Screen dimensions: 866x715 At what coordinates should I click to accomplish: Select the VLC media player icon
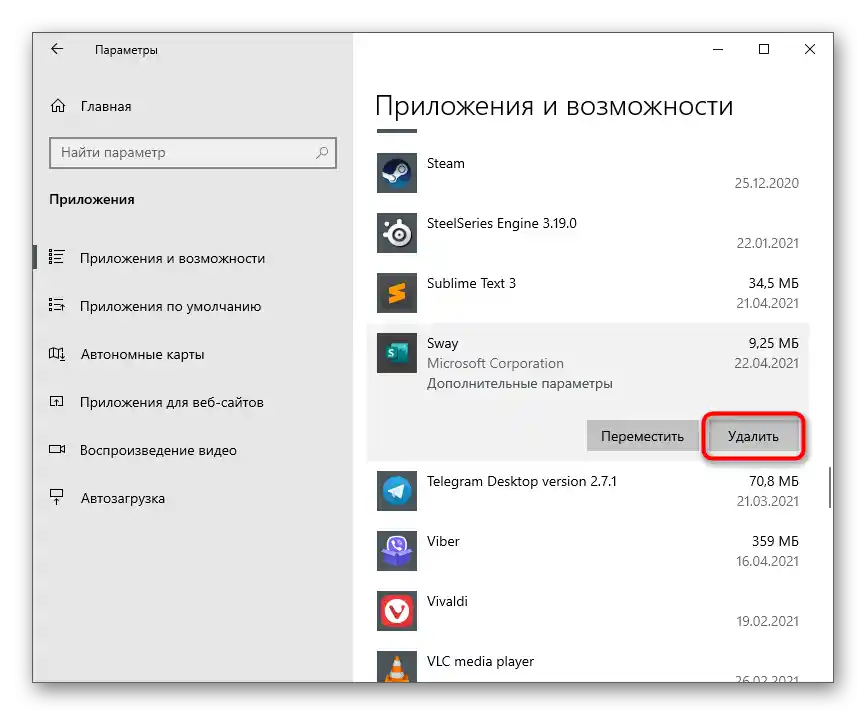click(x=397, y=667)
